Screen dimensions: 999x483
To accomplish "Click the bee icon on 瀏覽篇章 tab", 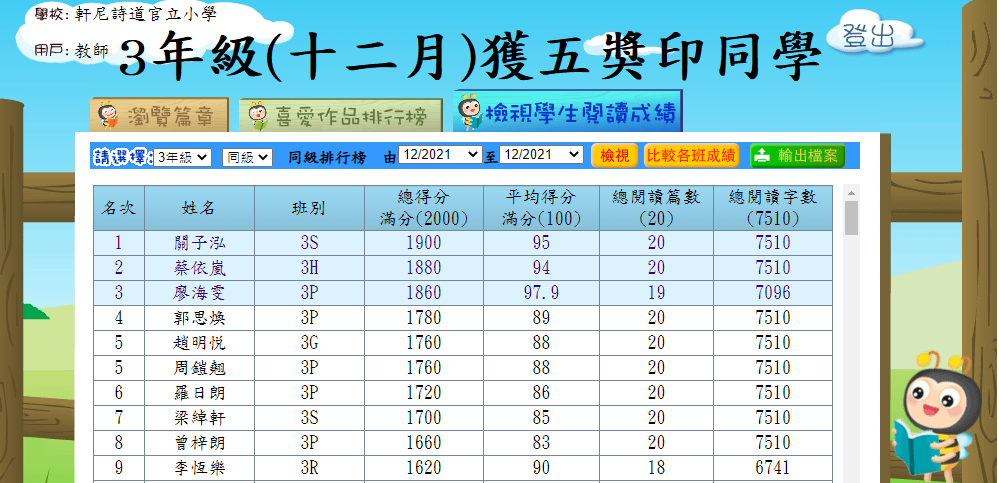I will pyautogui.click(x=108, y=115).
